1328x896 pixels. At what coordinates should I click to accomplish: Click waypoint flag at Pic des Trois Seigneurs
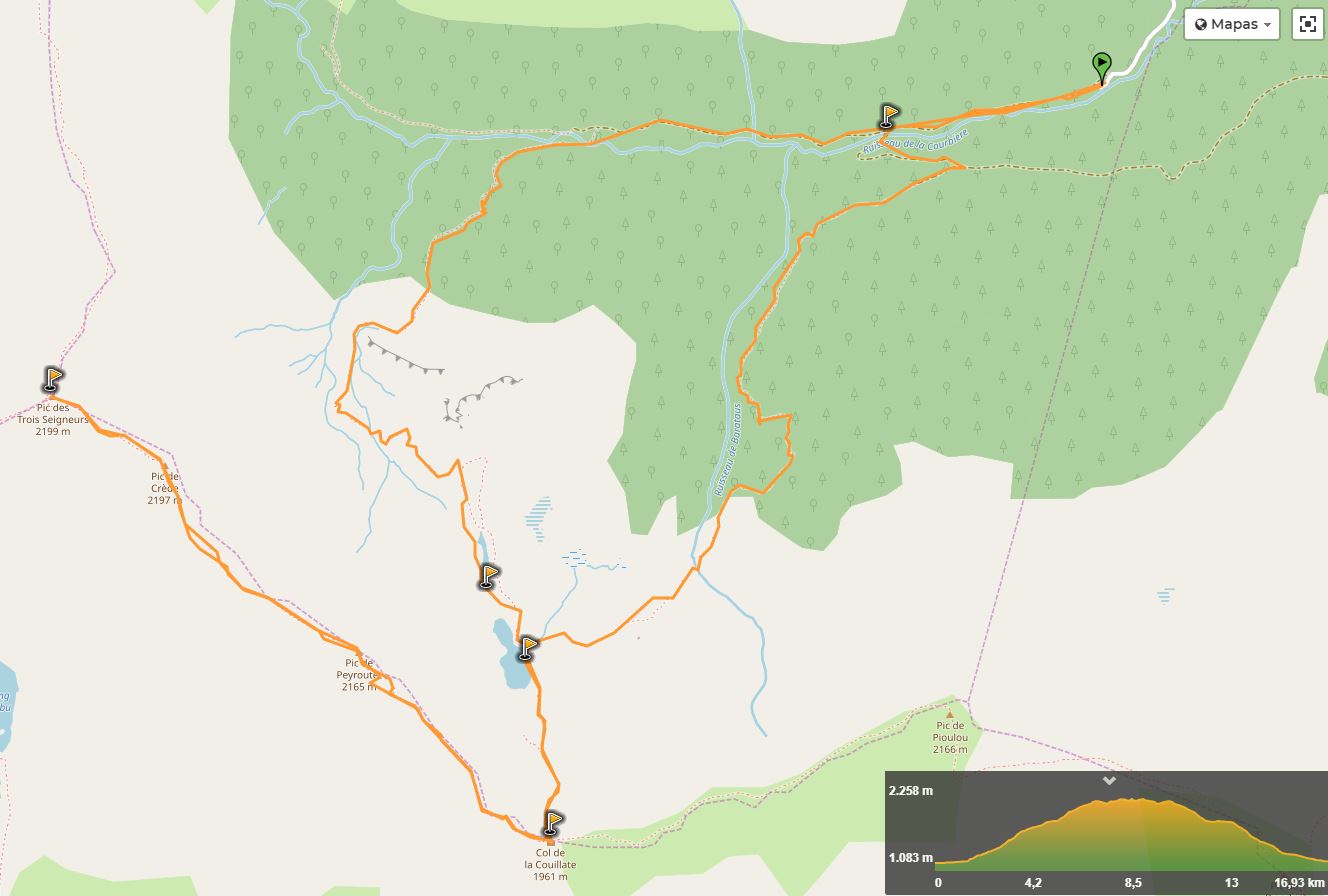[x=53, y=379]
